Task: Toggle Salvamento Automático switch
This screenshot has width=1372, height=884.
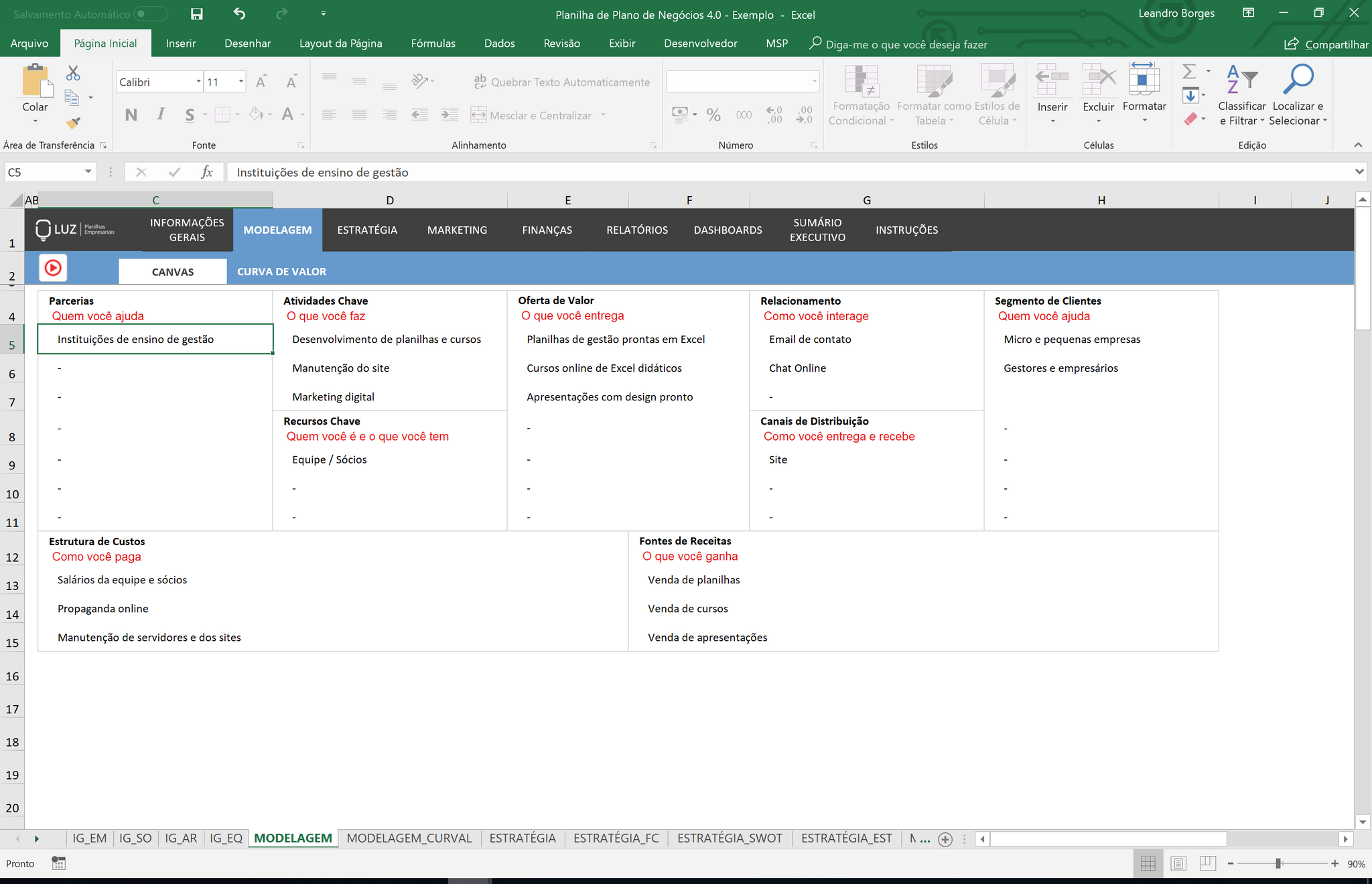Action: pyautogui.click(x=151, y=14)
